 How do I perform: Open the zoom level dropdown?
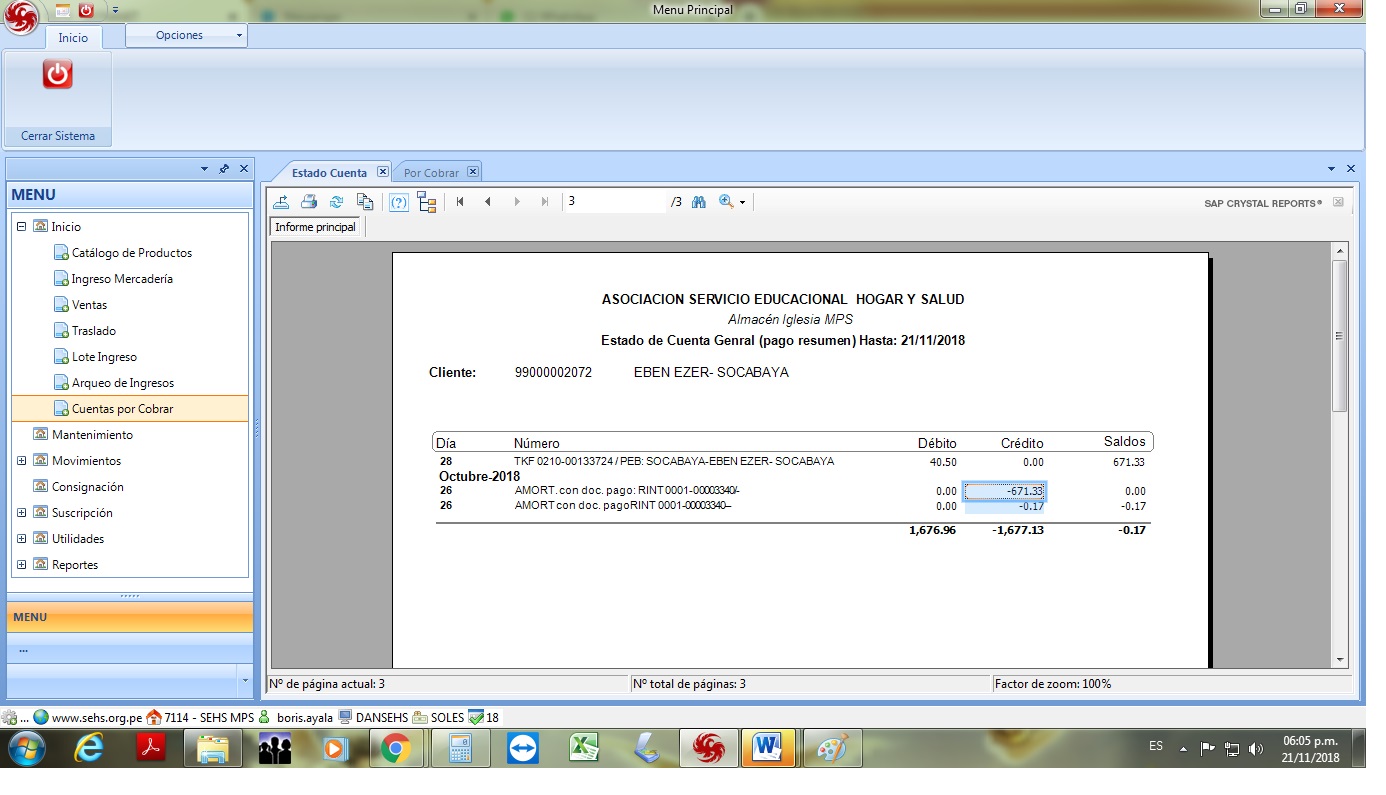pyautogui.click(x=732, y=202)
